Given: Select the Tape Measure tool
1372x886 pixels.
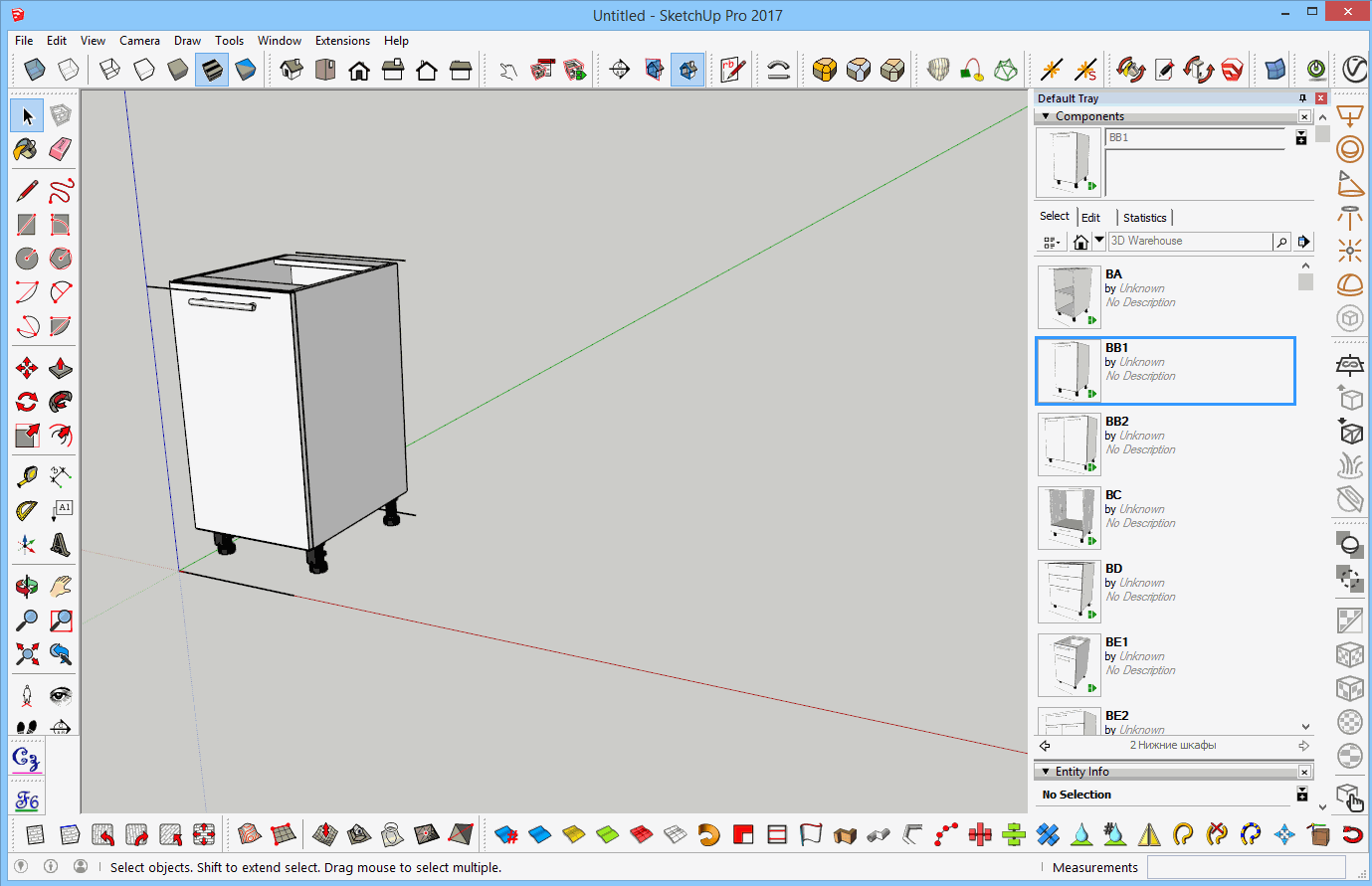Looking at the screenshot, I should [x=26, y=474].
